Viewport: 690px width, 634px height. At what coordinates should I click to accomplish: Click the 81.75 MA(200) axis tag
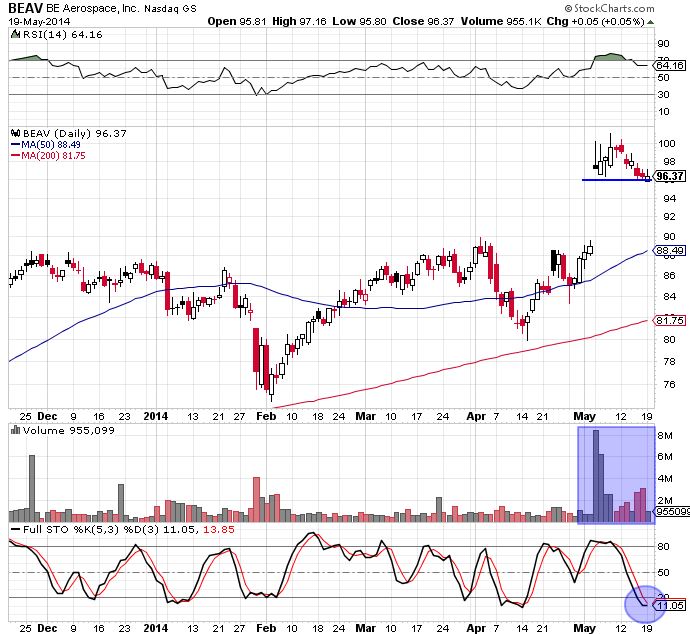(x=669, y=321)
